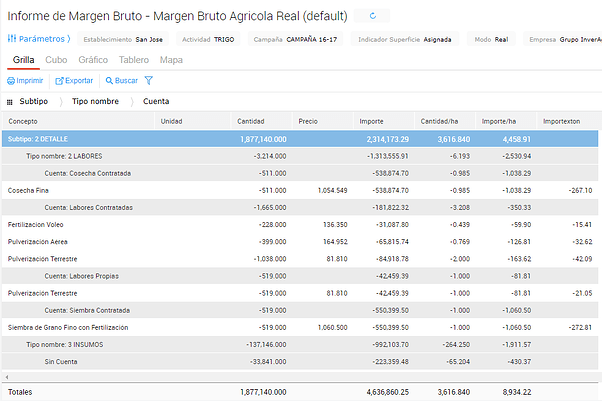The width and height of the screenshot is (602, 401).
Task: Sort by the Concepto column header
Action: click(78, 121)
